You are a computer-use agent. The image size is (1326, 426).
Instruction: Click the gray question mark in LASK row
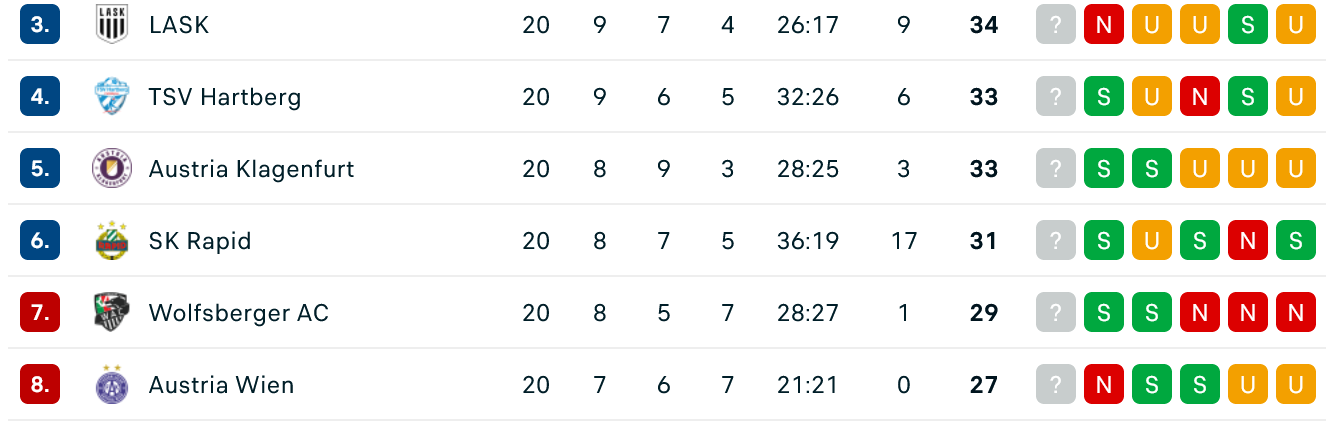pos(1056,25)
